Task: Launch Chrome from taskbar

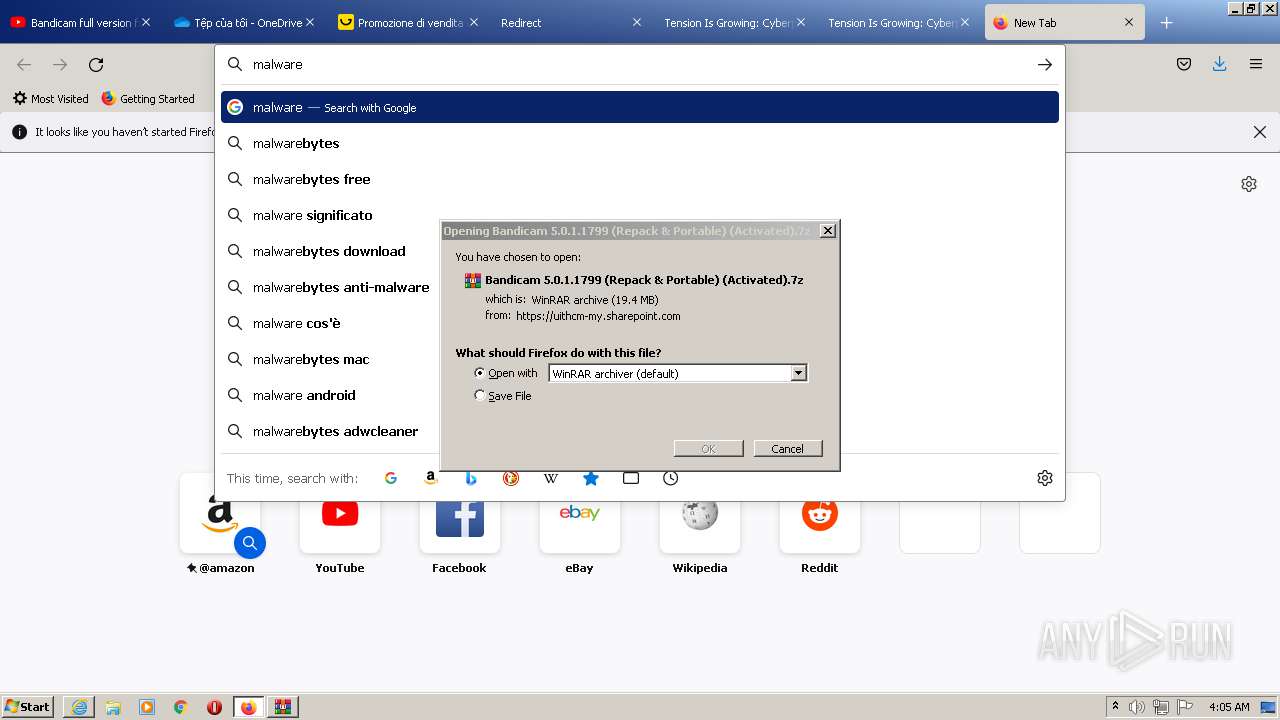Action: pyautogui.click(x=181, y=707)
